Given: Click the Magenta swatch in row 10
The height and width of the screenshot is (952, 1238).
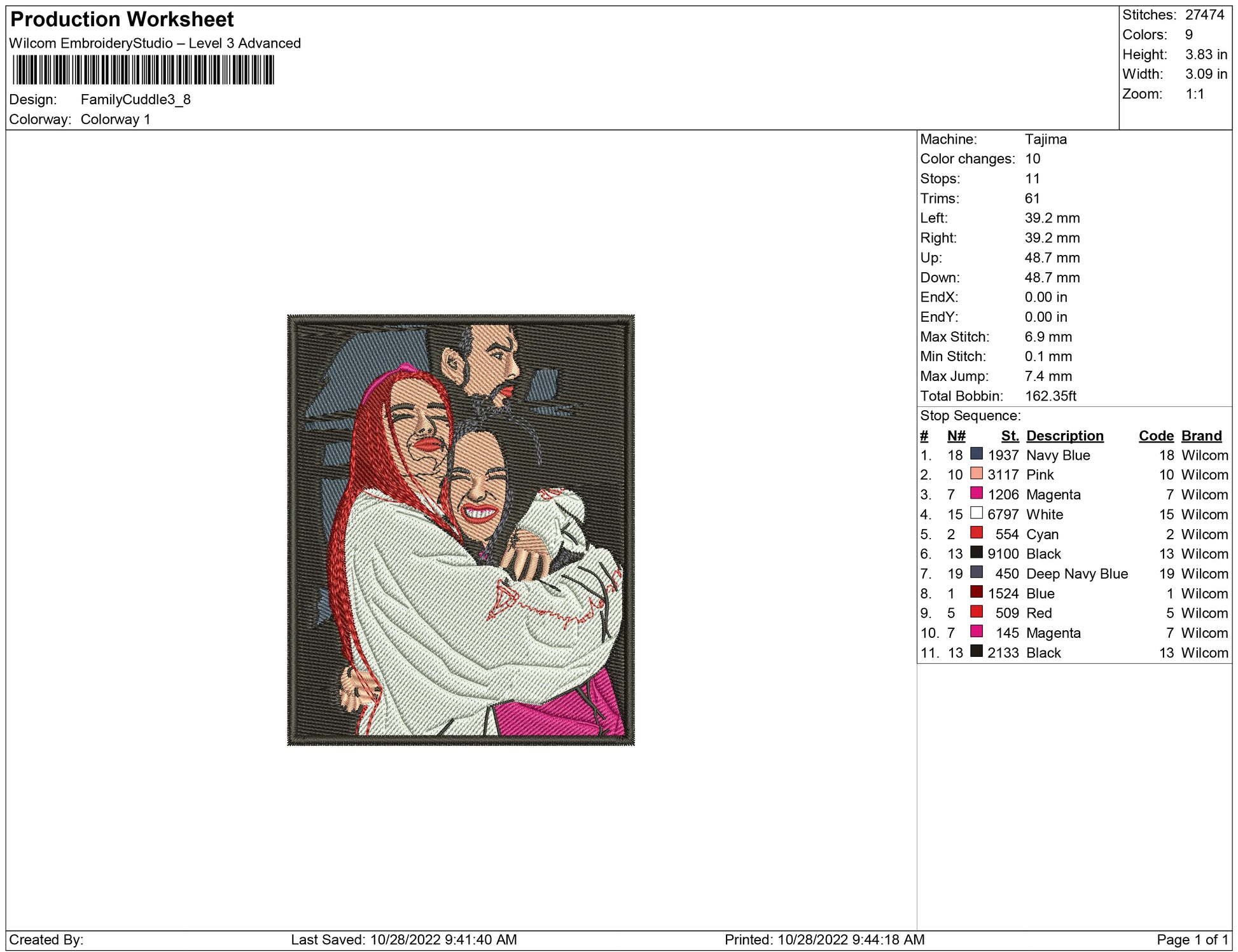Looking at the screenshot, I should pos(976,631).
